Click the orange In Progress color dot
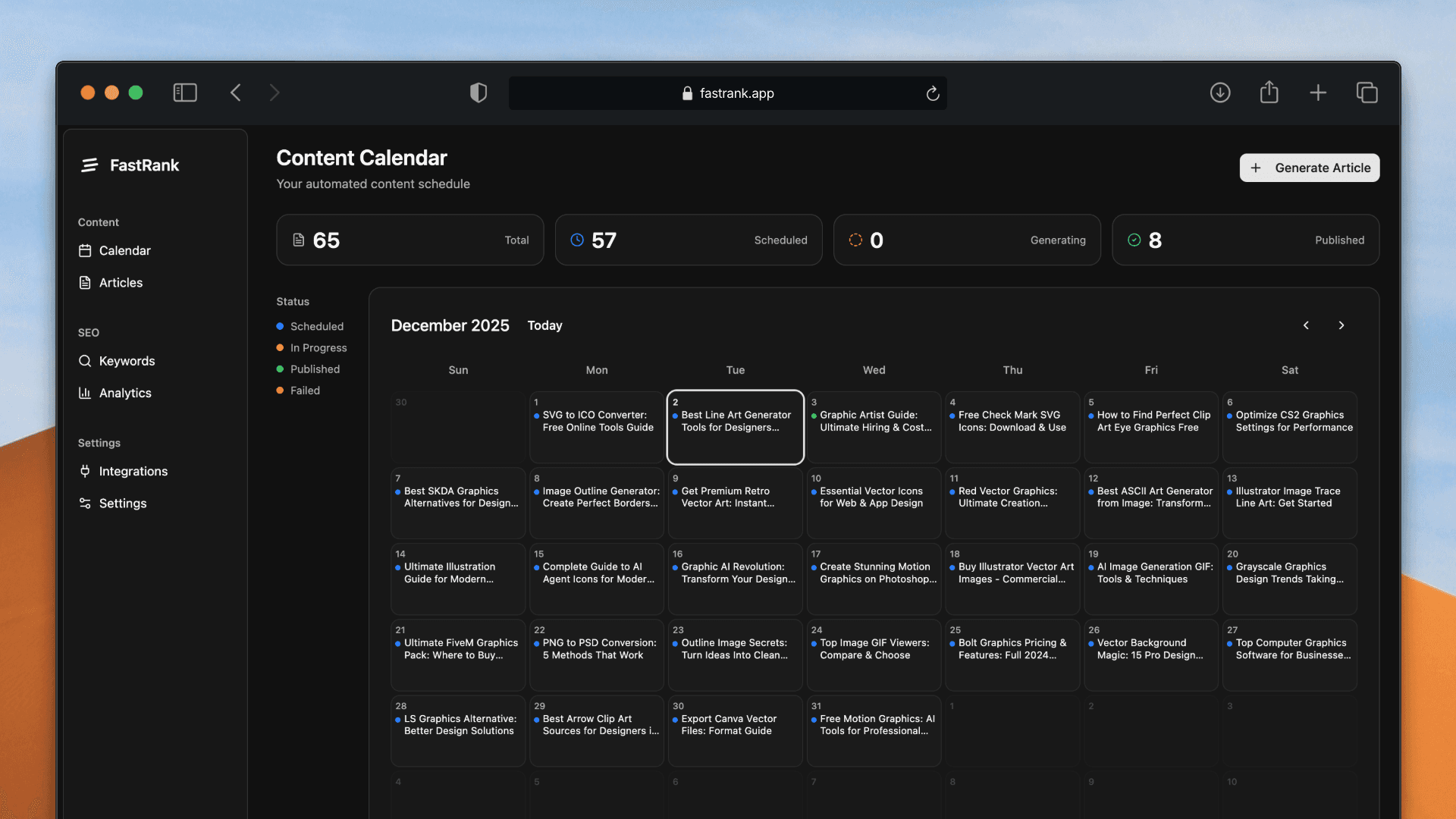 pos(280,347)
